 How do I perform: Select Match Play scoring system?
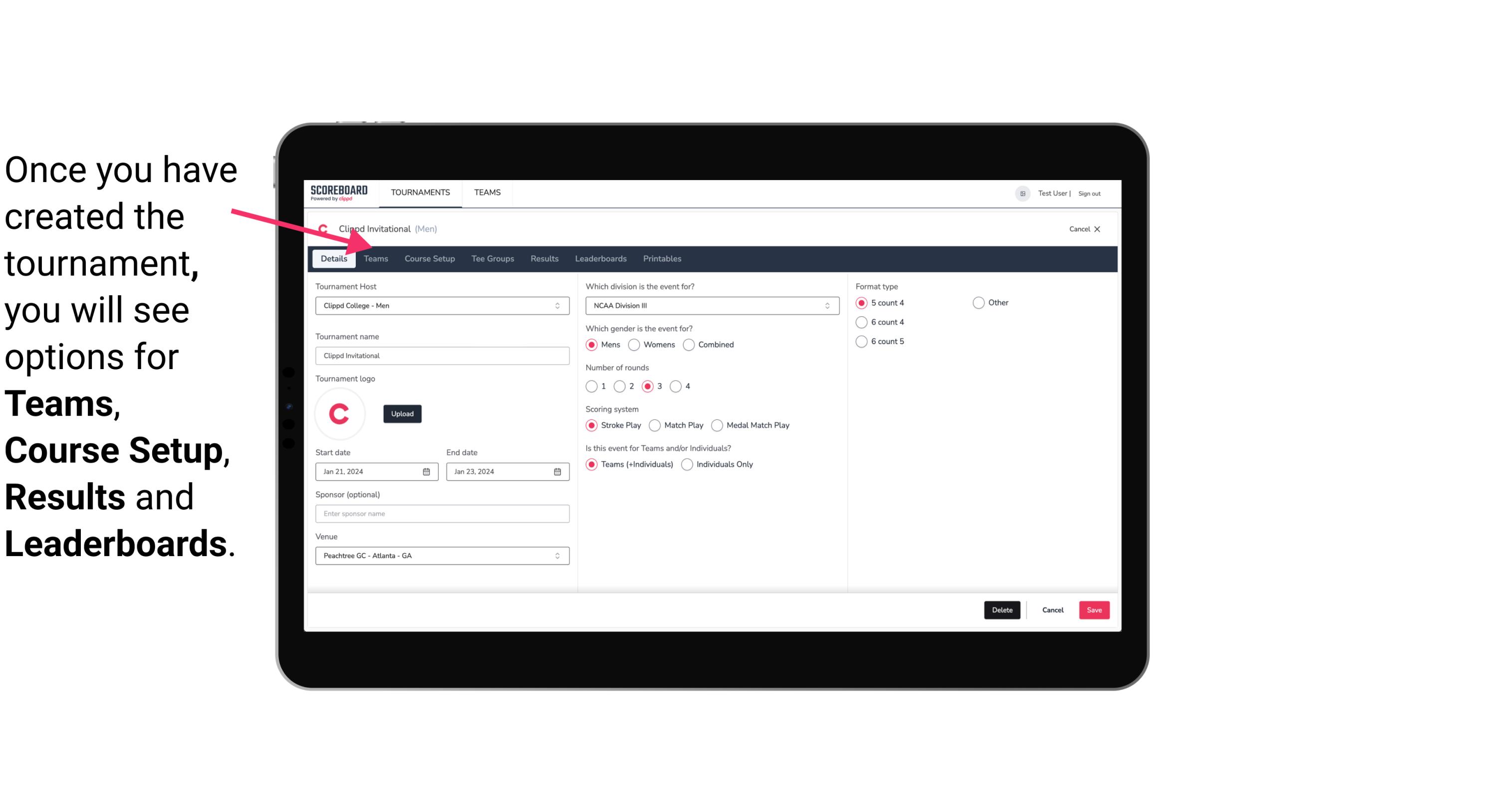654,425
